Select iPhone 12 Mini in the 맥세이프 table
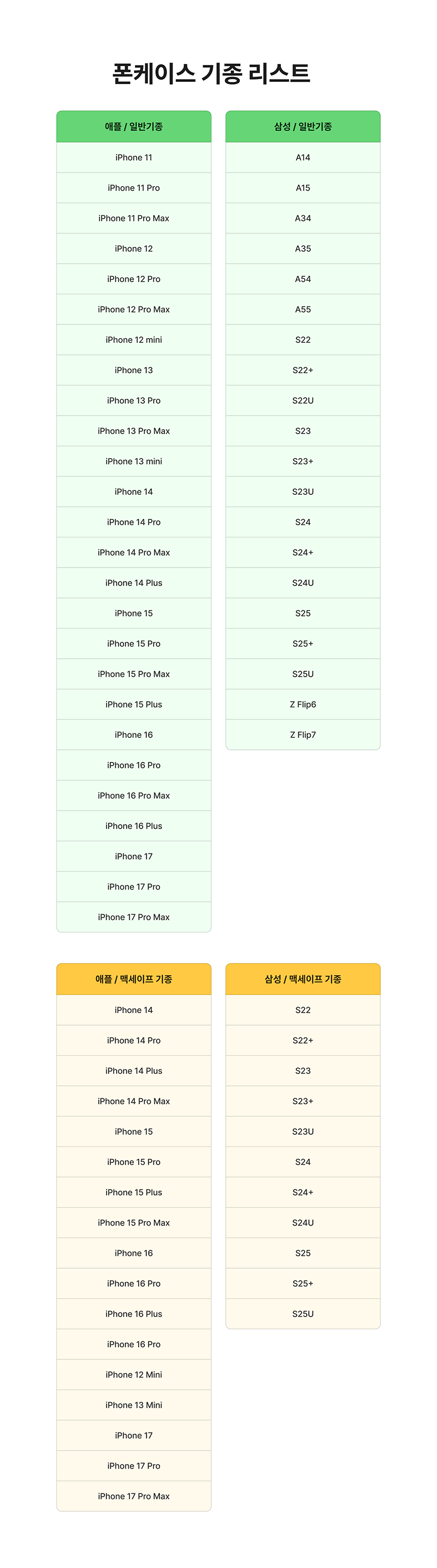The image size is (437, 1568). point(134,1375)
